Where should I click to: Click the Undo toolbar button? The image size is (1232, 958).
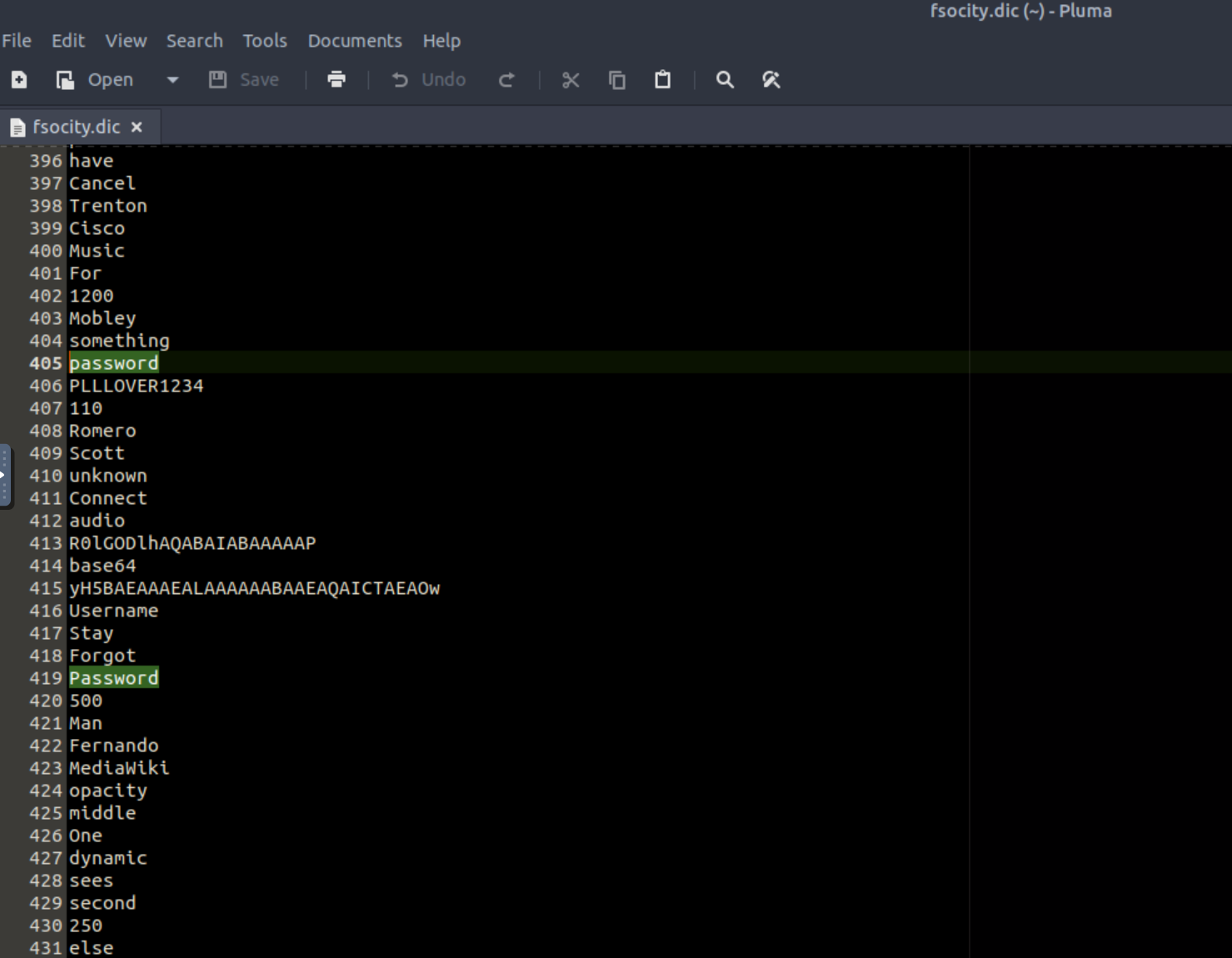tap(428, 80)
